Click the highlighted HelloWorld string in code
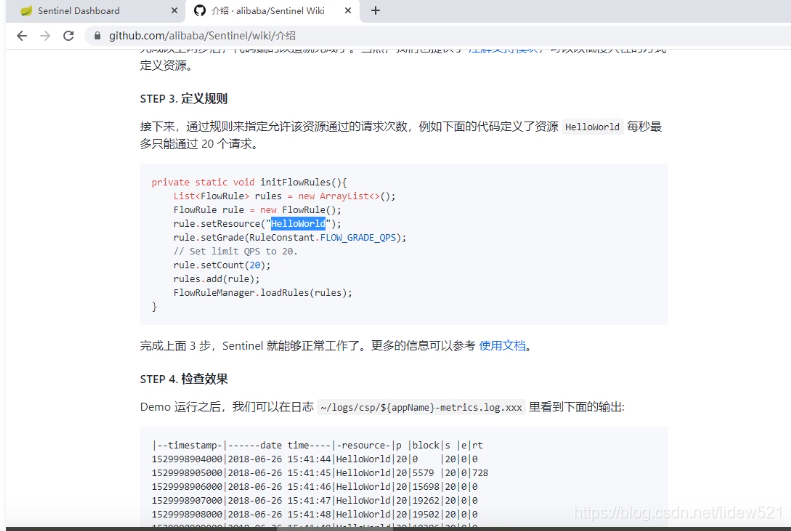 298,223
